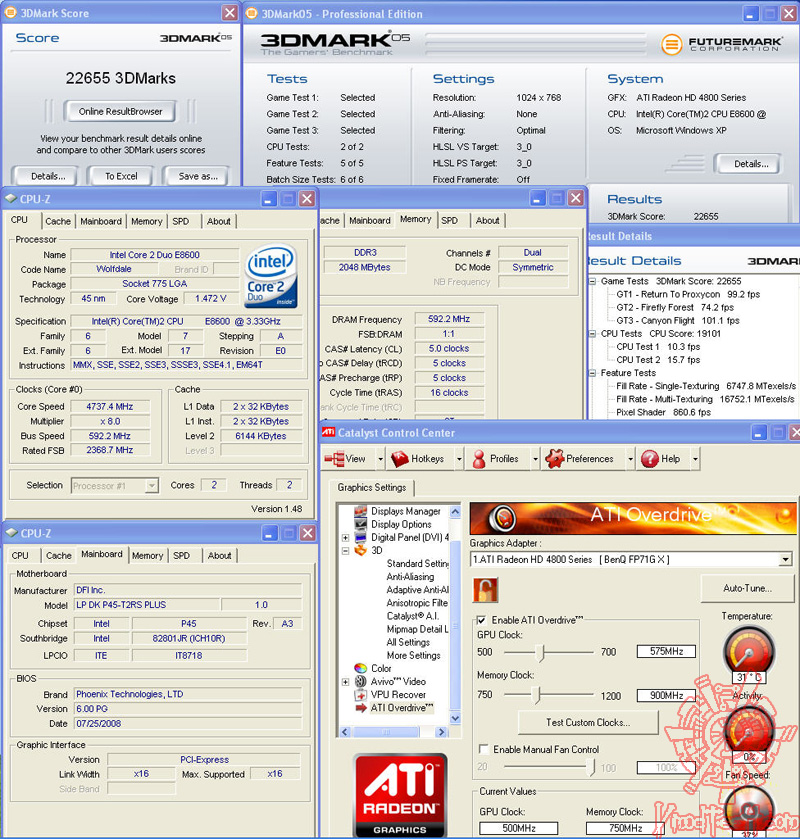
Task: Open the Hotkeys dropdown arrow
Action: [459, 459]
